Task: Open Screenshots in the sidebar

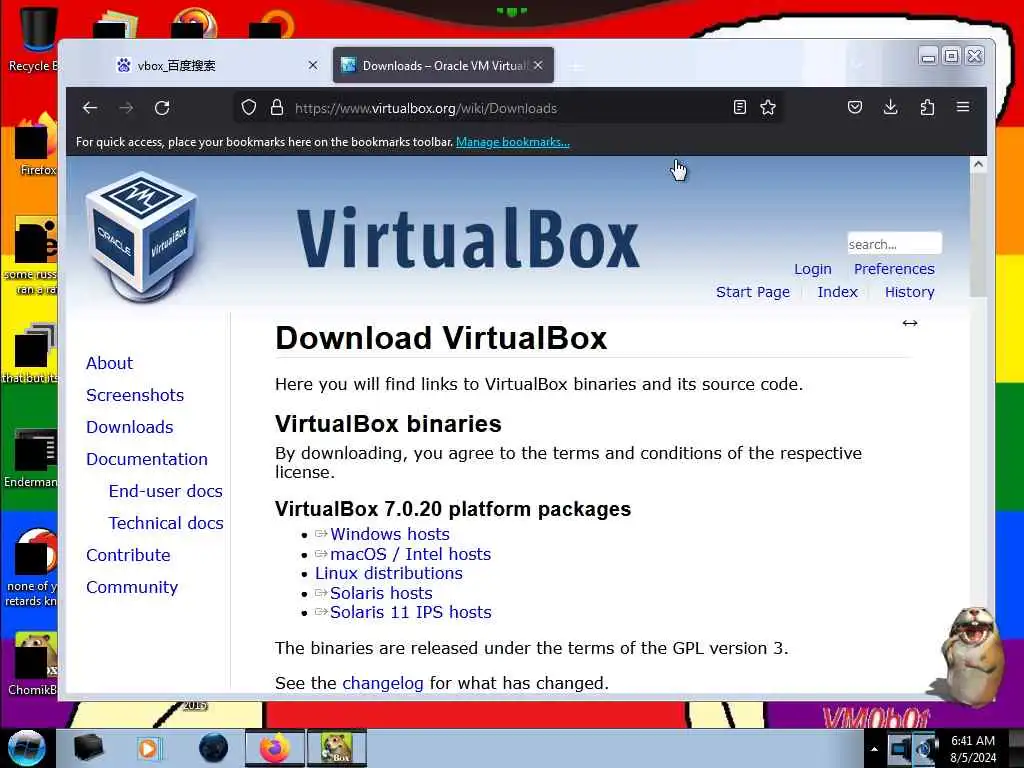Action: [135, 395]
